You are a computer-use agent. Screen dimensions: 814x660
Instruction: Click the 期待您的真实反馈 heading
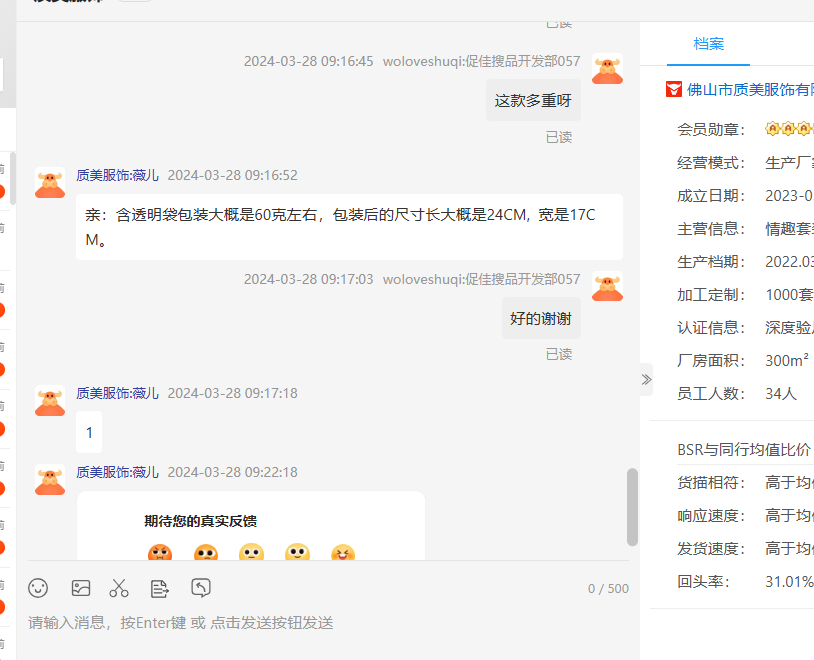tap(200, 521)
